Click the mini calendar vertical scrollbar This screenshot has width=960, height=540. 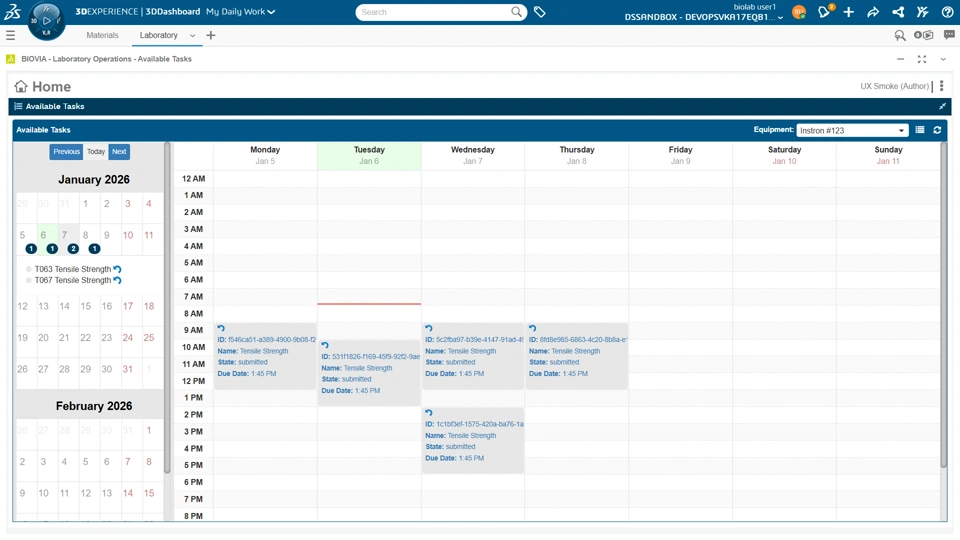[x=167, y=307]
